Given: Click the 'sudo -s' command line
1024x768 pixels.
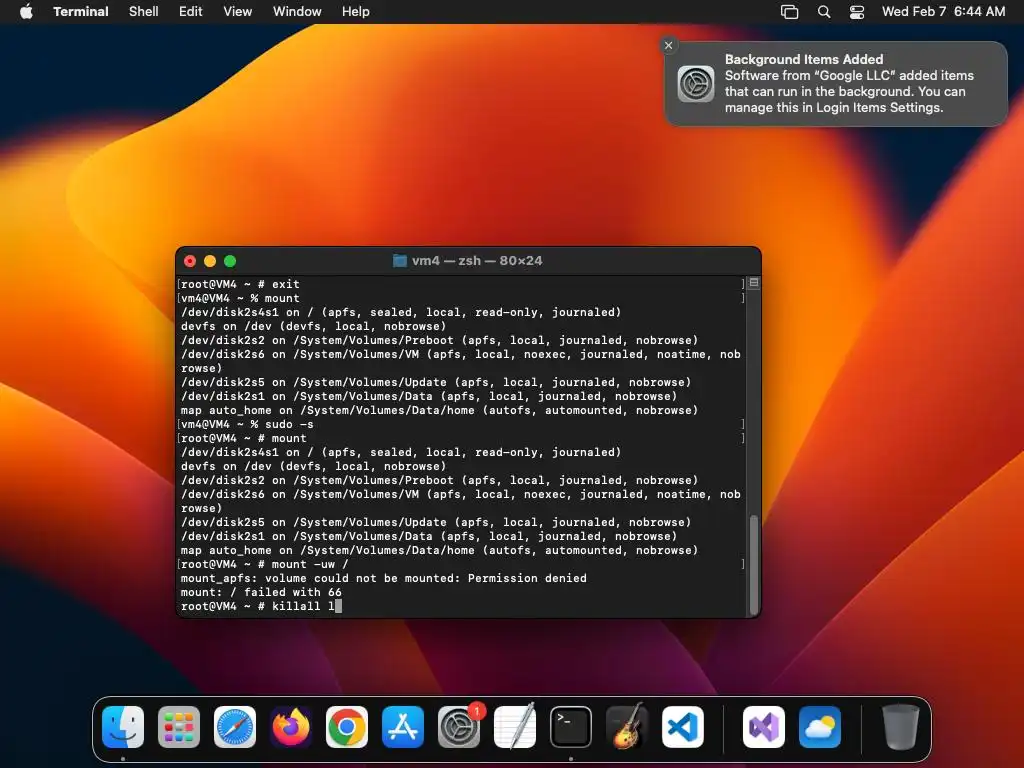Looking at the screenshot, I should click(247, 424).
